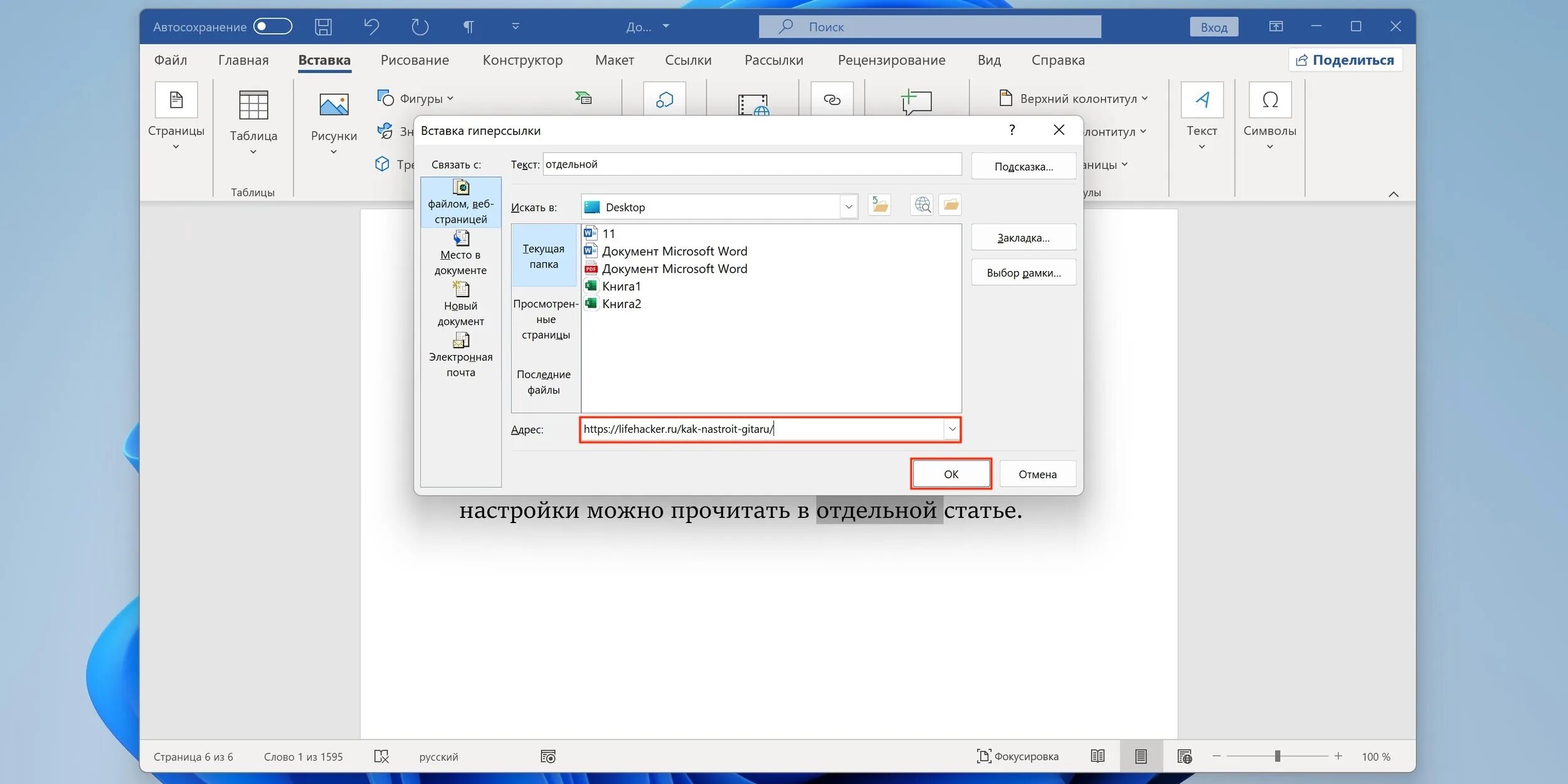
Task: Click the zoom slider handle
Action: click(1278, 756)
